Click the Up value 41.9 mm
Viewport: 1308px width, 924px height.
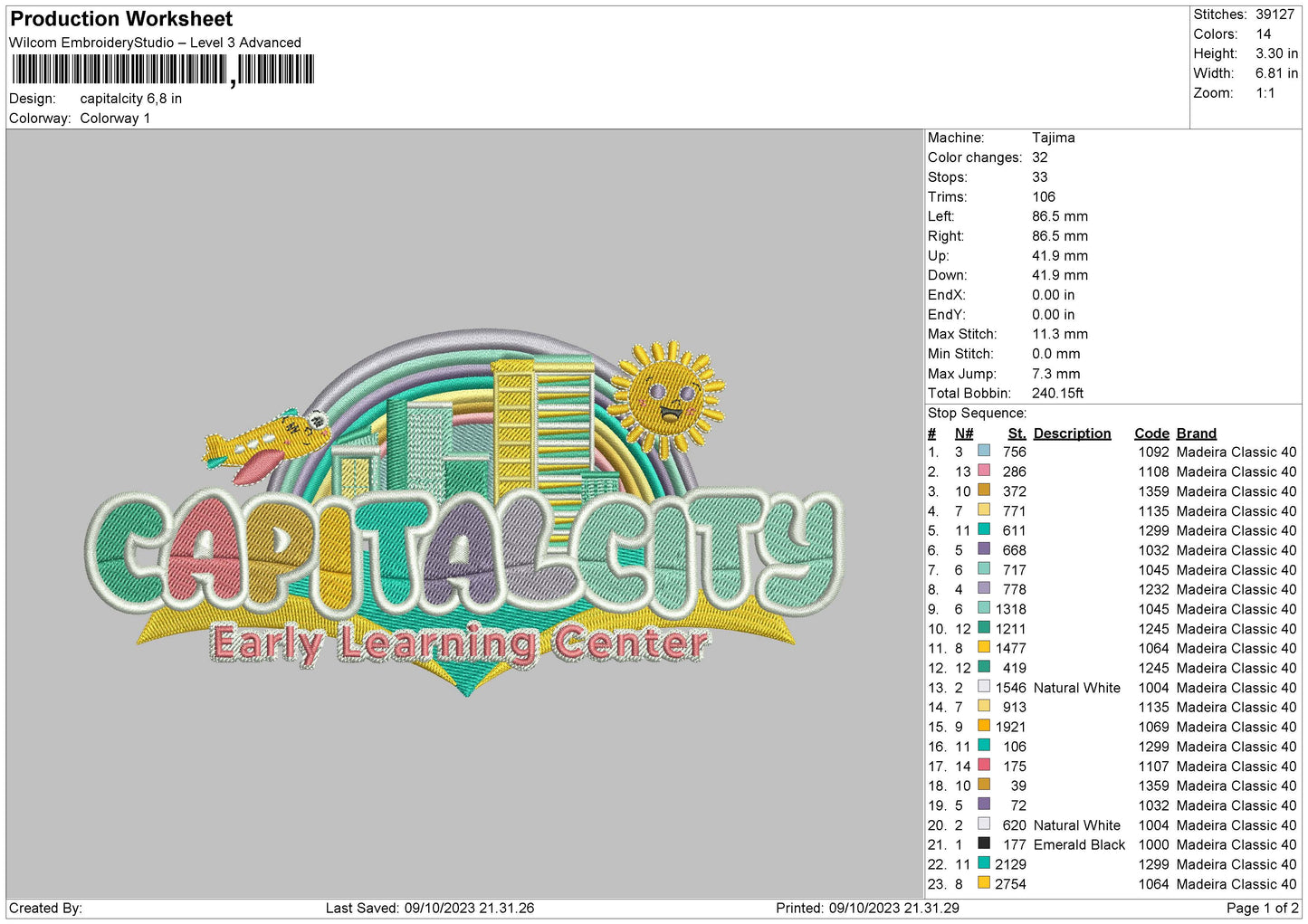(1060, 255)
